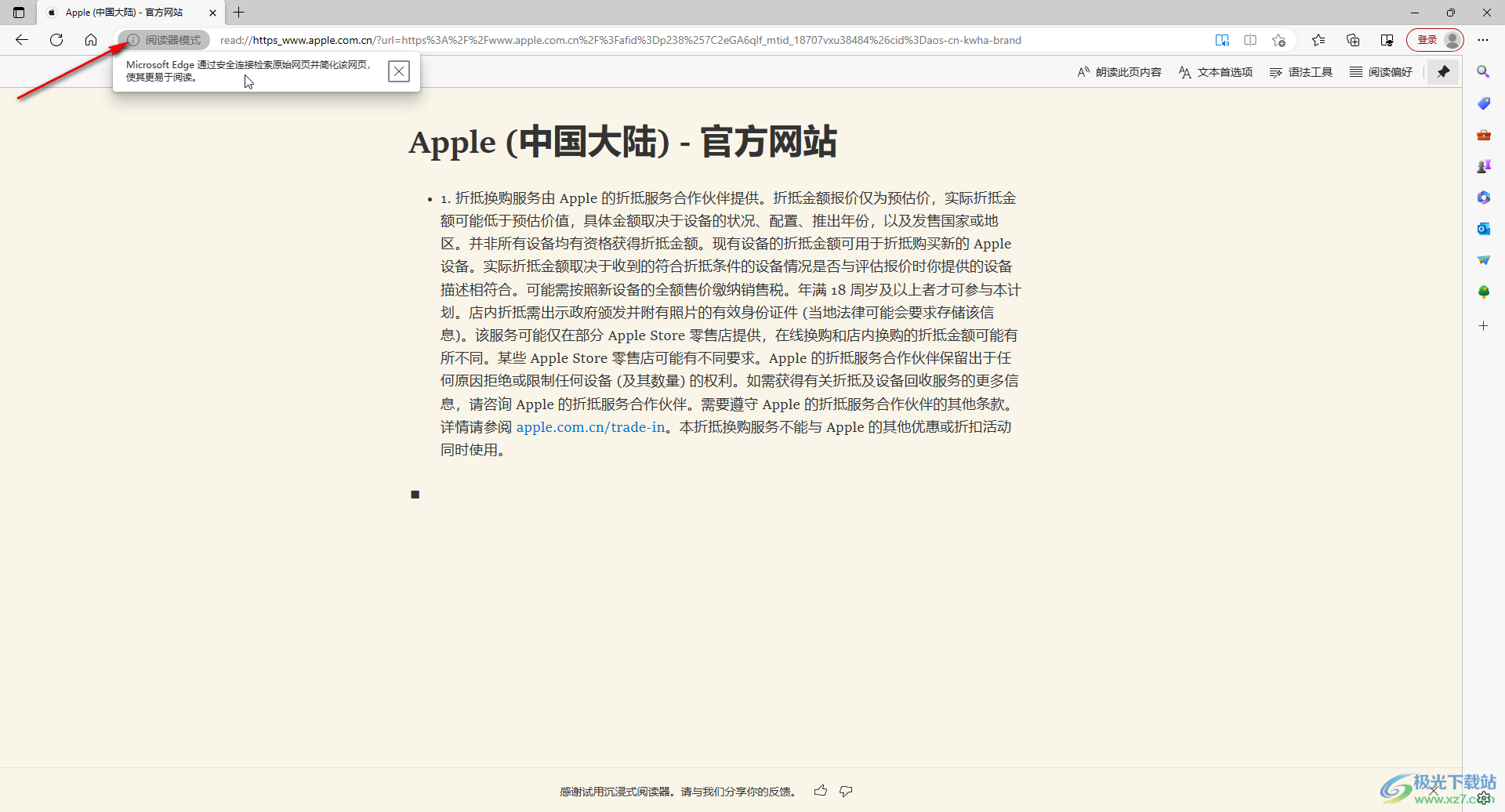Click the 感谢试用沉浸式阅读器 feedback text
This screenshot has height=812, width=1505.
678,792
